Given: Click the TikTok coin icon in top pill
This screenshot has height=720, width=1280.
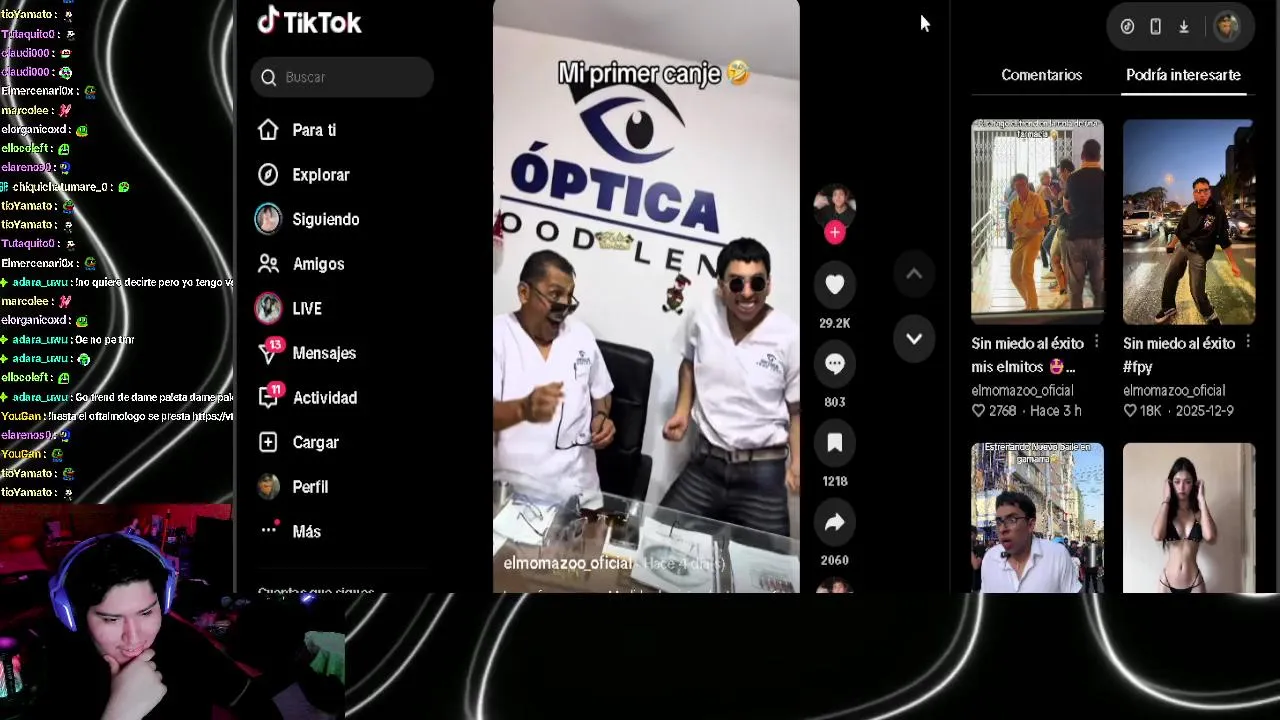Looking at the screenshot, I should [x=1127, y=27].
